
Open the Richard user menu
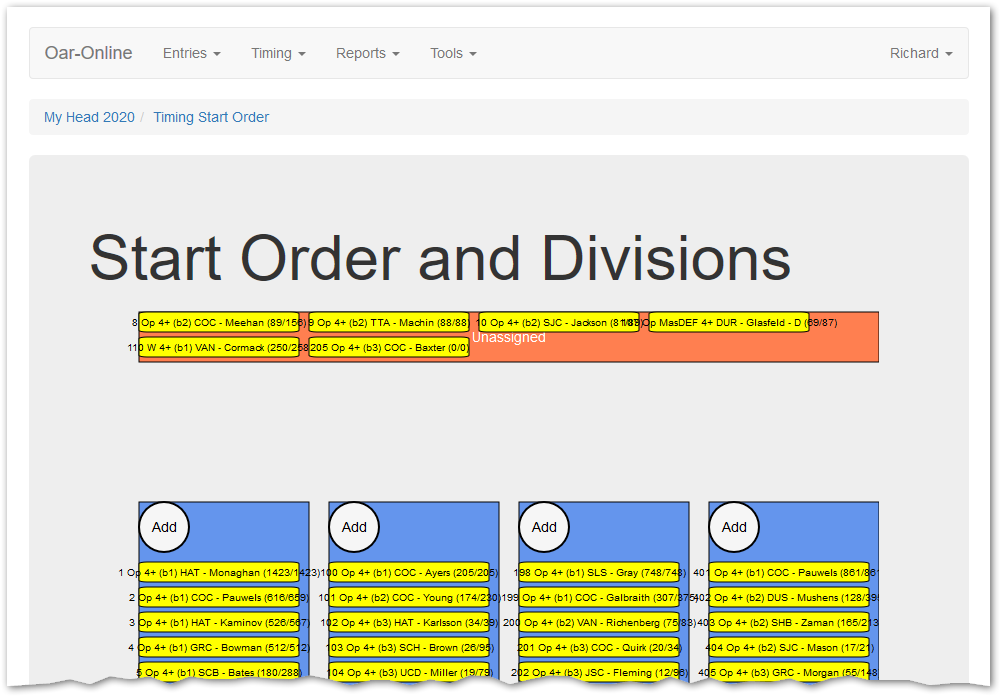[920, 53]
